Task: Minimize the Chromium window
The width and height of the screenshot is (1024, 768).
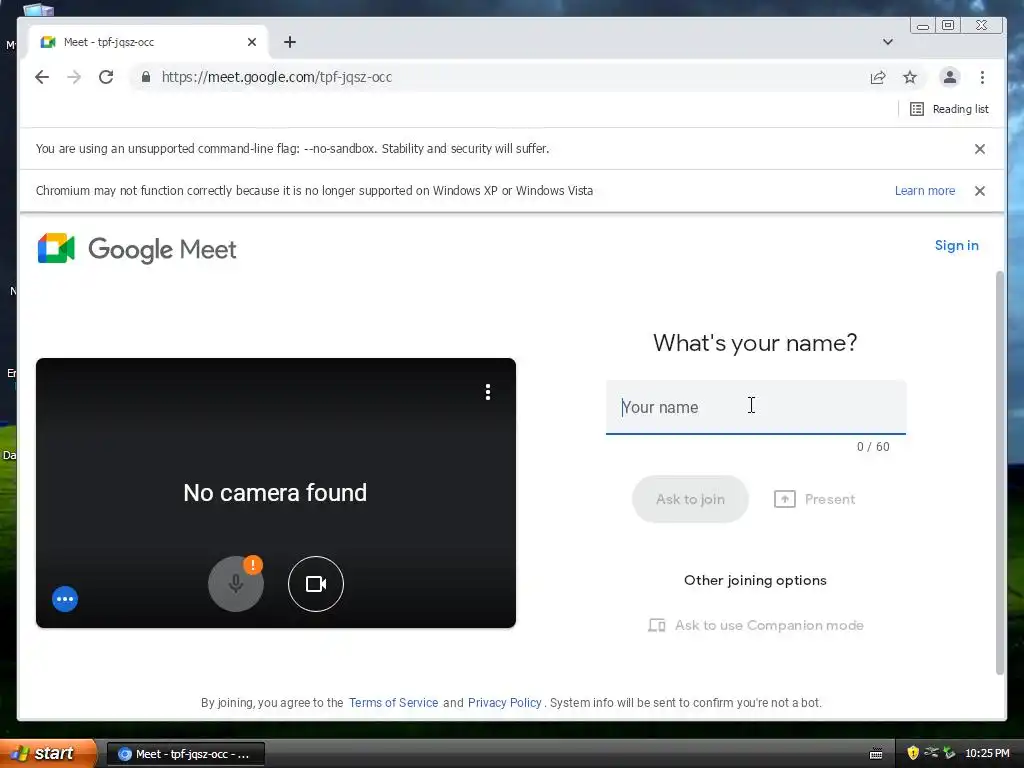Action: (x=923, y=25)
